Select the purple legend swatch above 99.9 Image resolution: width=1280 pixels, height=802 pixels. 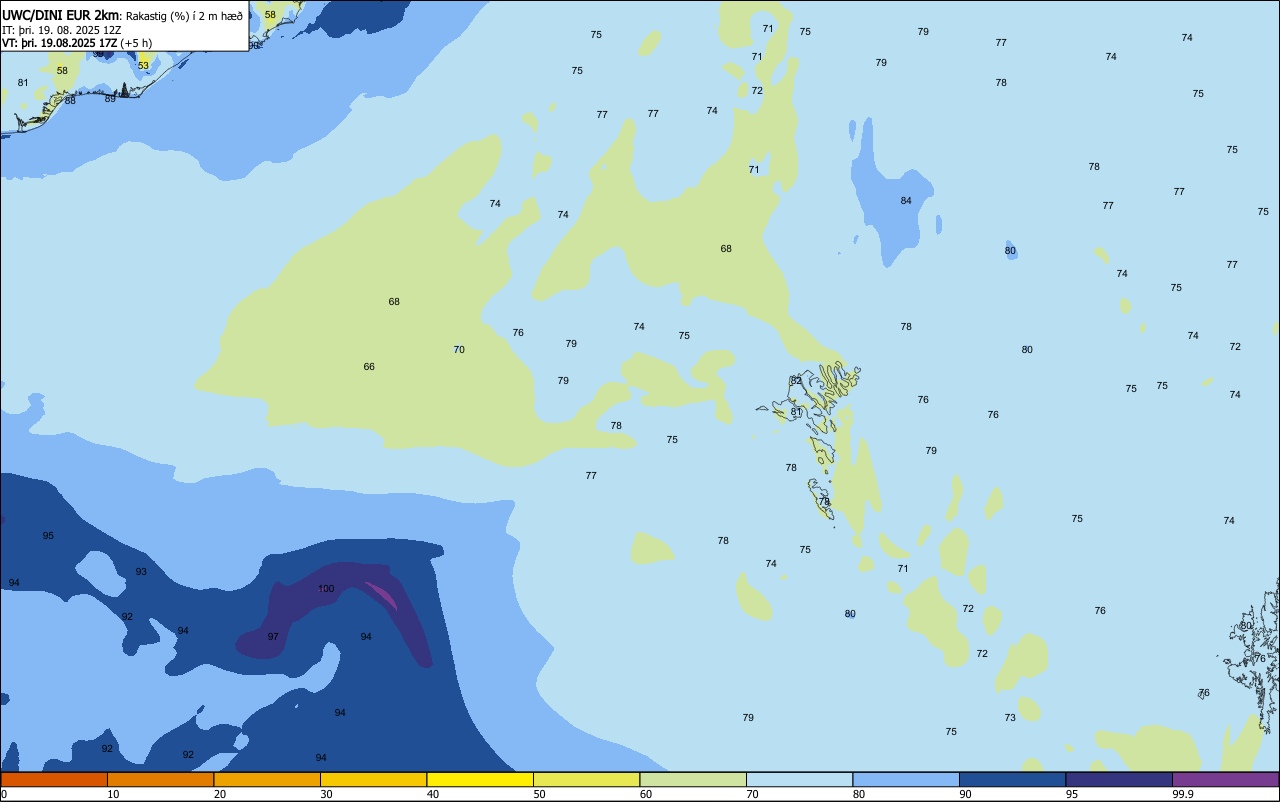tap(1225, 779)
